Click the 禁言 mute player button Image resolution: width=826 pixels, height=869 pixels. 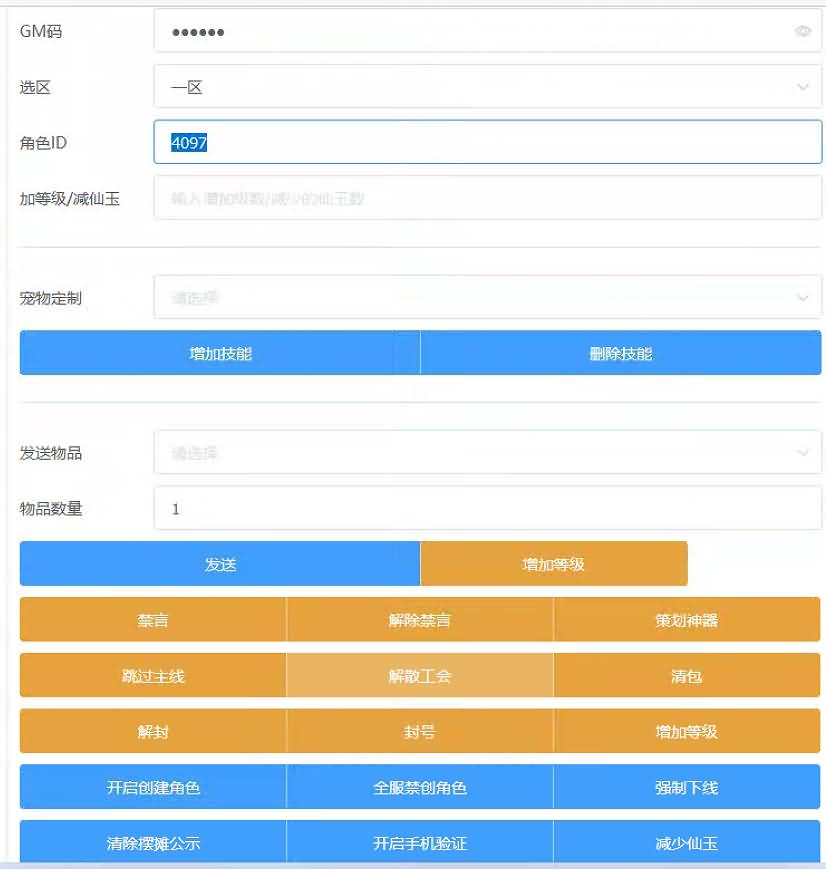151,619
